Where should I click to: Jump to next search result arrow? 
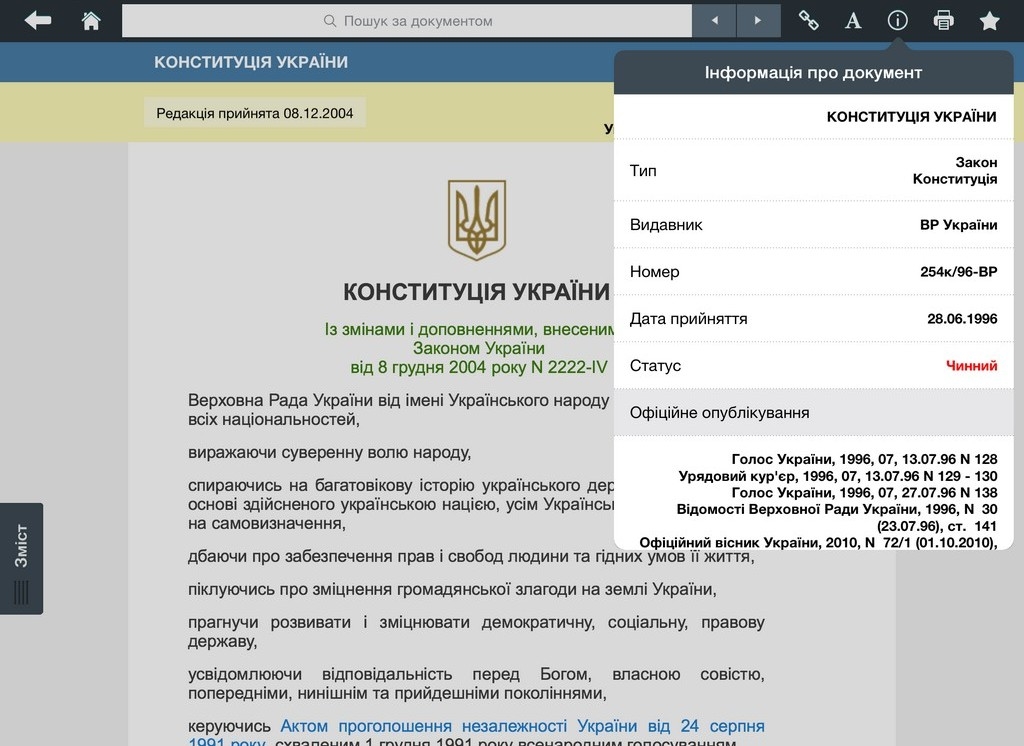click(x=758, y=21)
